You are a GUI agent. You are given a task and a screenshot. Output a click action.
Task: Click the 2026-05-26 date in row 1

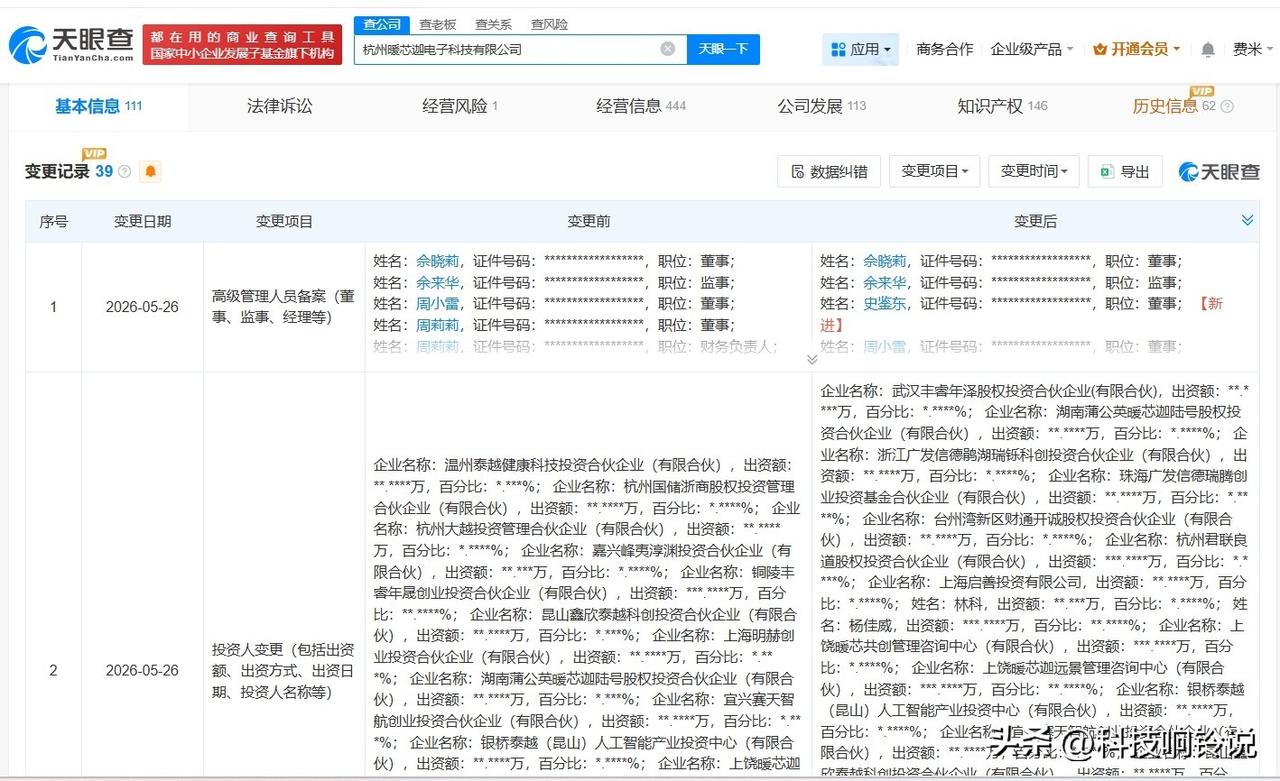coord(142,307)
